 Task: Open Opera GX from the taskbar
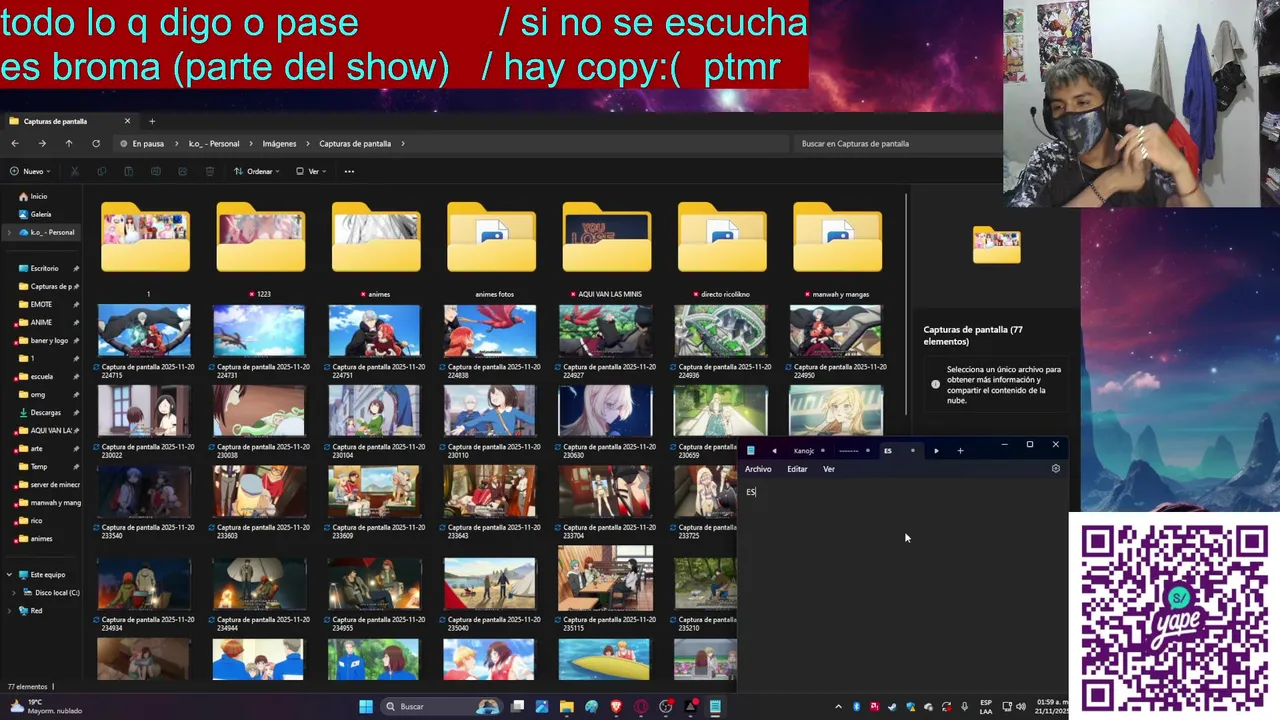click(641, 706)
